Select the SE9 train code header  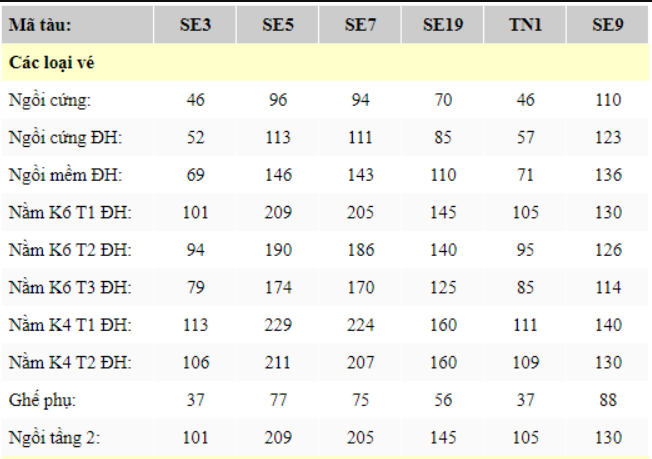coord(608,25)
